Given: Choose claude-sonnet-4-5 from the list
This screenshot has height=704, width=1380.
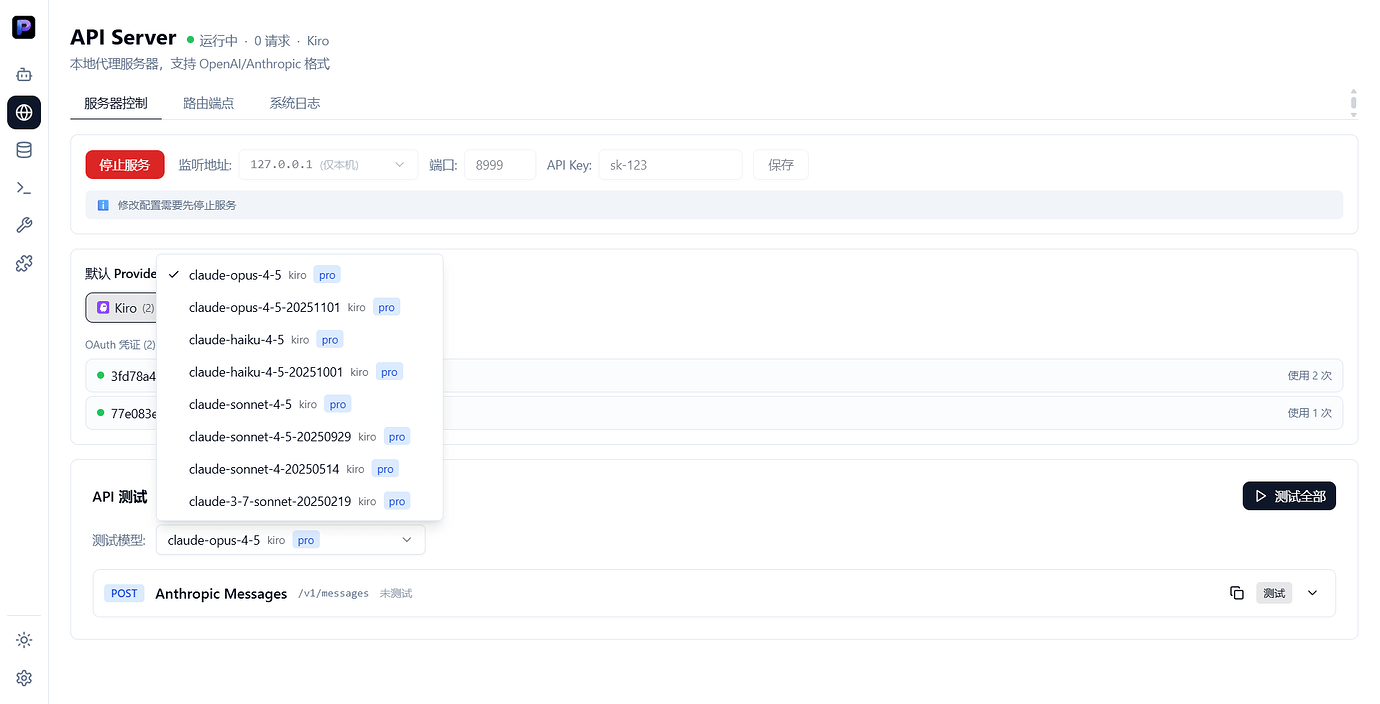Looking at the screenshot, I should pyautogui.click(x=299, y=404).
